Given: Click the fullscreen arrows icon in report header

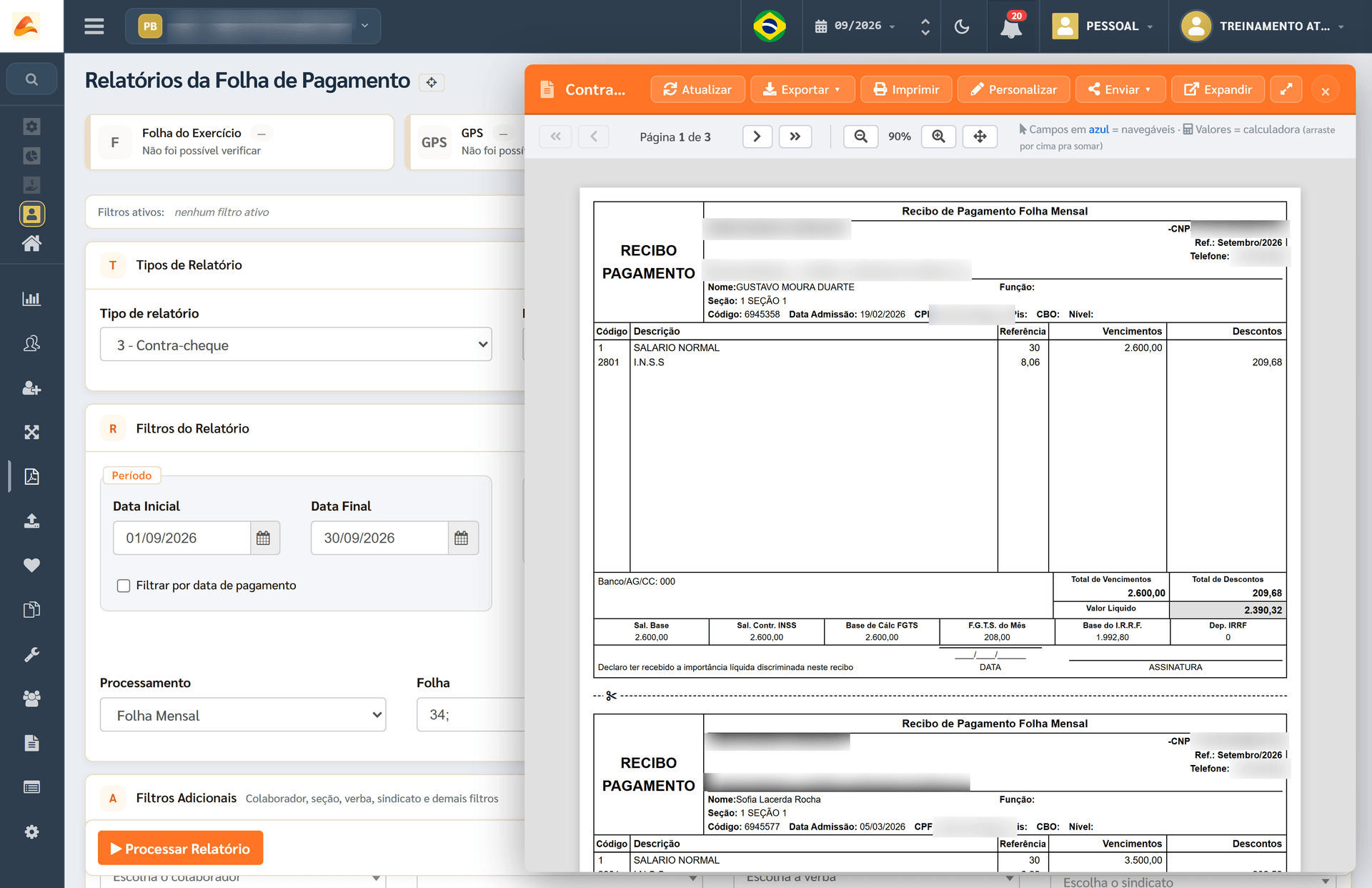Looking at the screenshot, I should [1286, 89].
